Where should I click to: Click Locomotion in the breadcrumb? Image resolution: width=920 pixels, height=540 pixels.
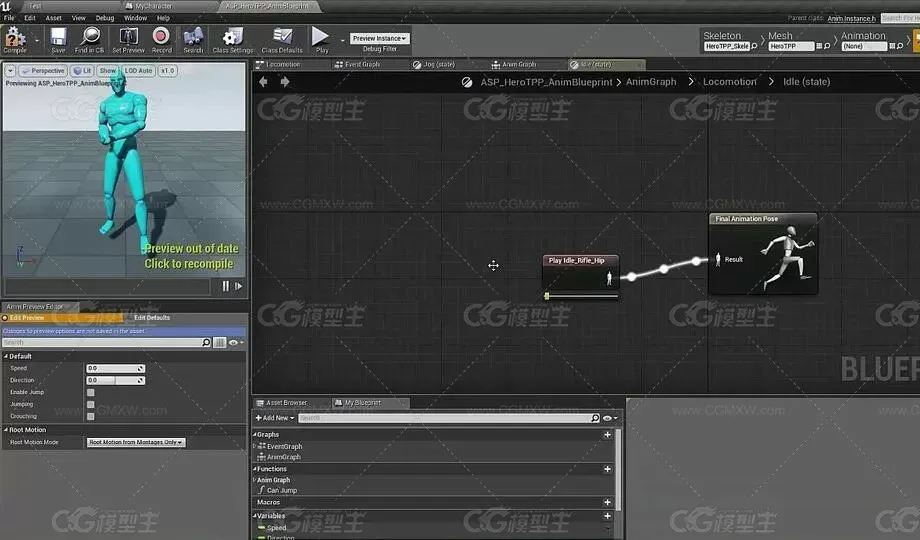[730, 82]
